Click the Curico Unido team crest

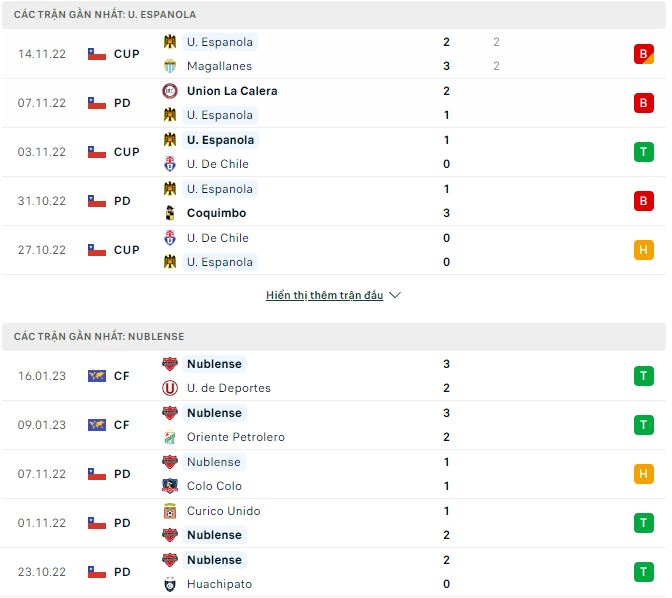pyautogui.click(x=170, y=511)
